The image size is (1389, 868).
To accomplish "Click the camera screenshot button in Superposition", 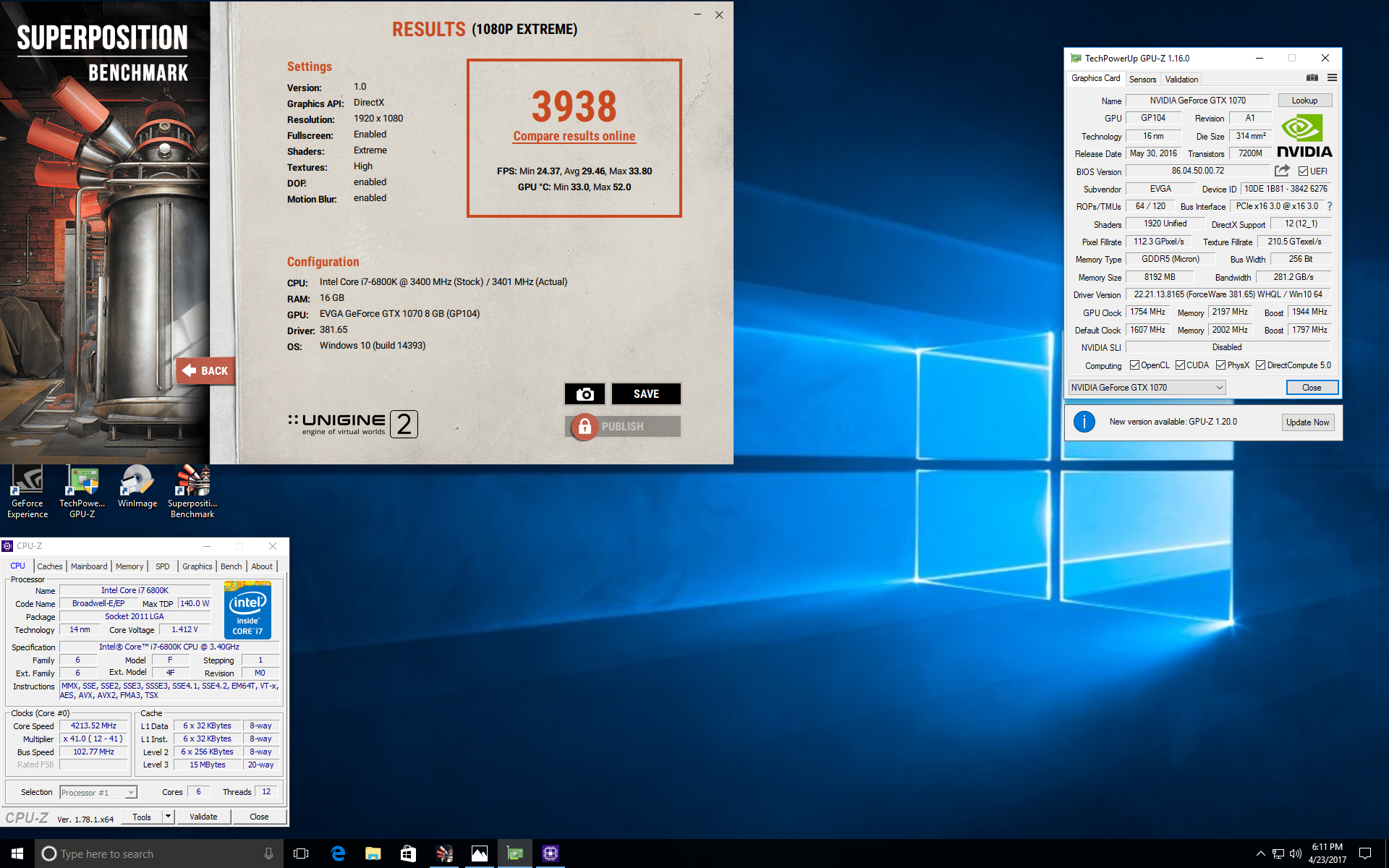I will coord(585,393).
